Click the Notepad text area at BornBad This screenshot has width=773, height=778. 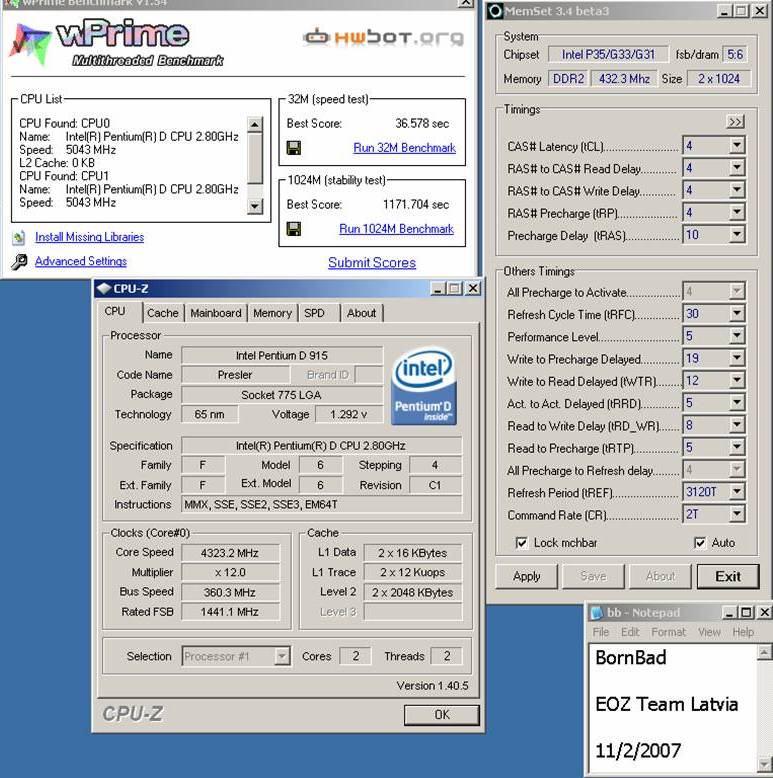click(631, 657)
